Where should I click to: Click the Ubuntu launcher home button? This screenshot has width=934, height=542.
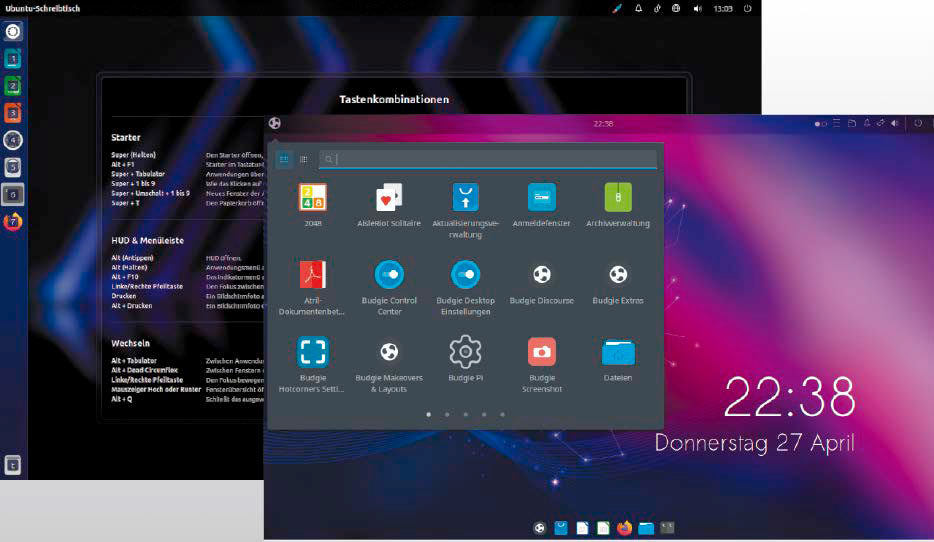coord(13,32)
